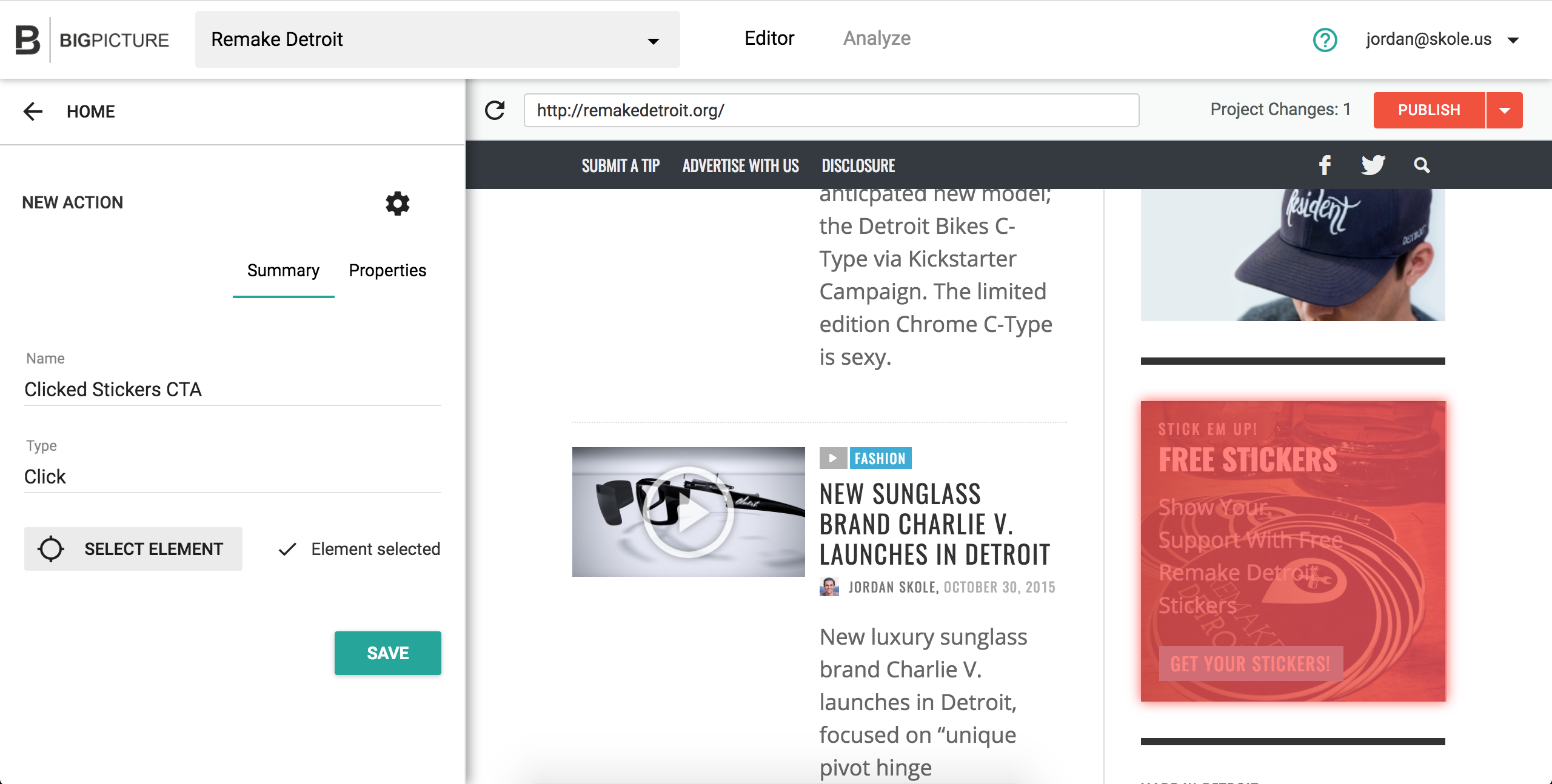Click the BIGPICTURE wordmark text
1552x784 pixels.
(114, 40)
